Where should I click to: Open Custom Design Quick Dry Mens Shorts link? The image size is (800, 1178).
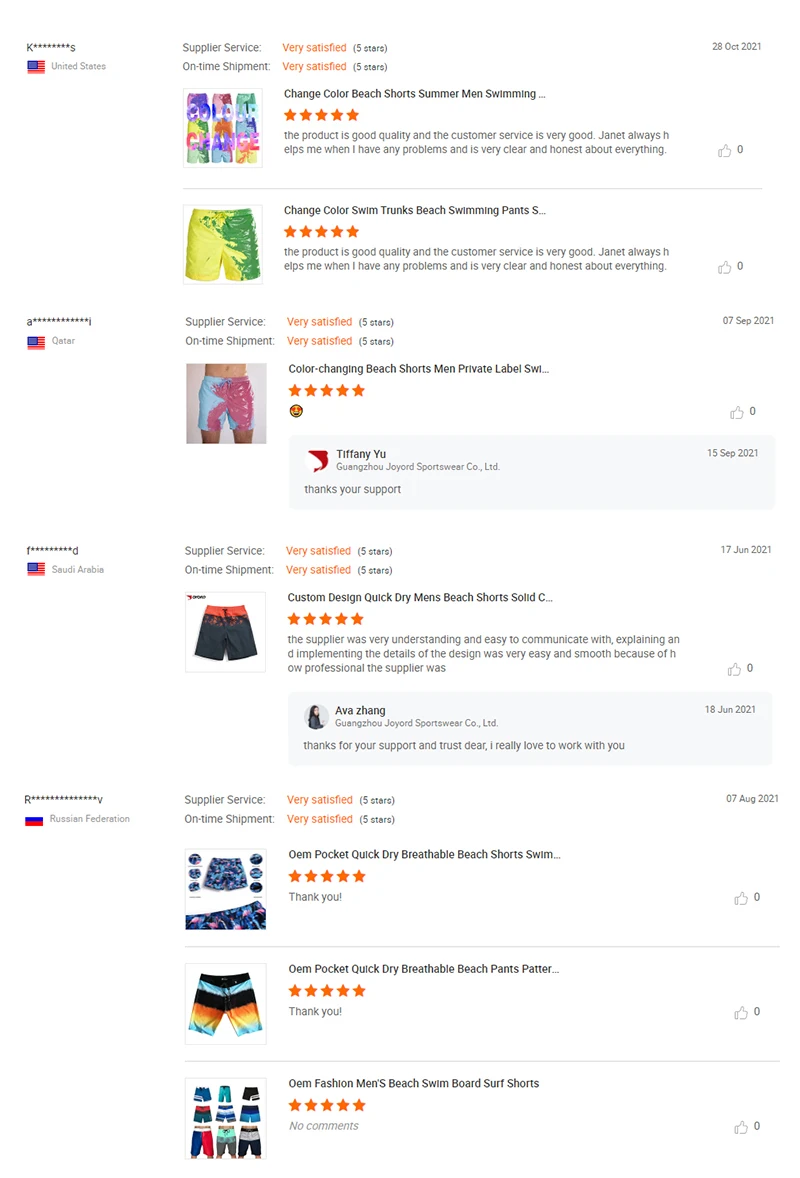coord(420,597)
